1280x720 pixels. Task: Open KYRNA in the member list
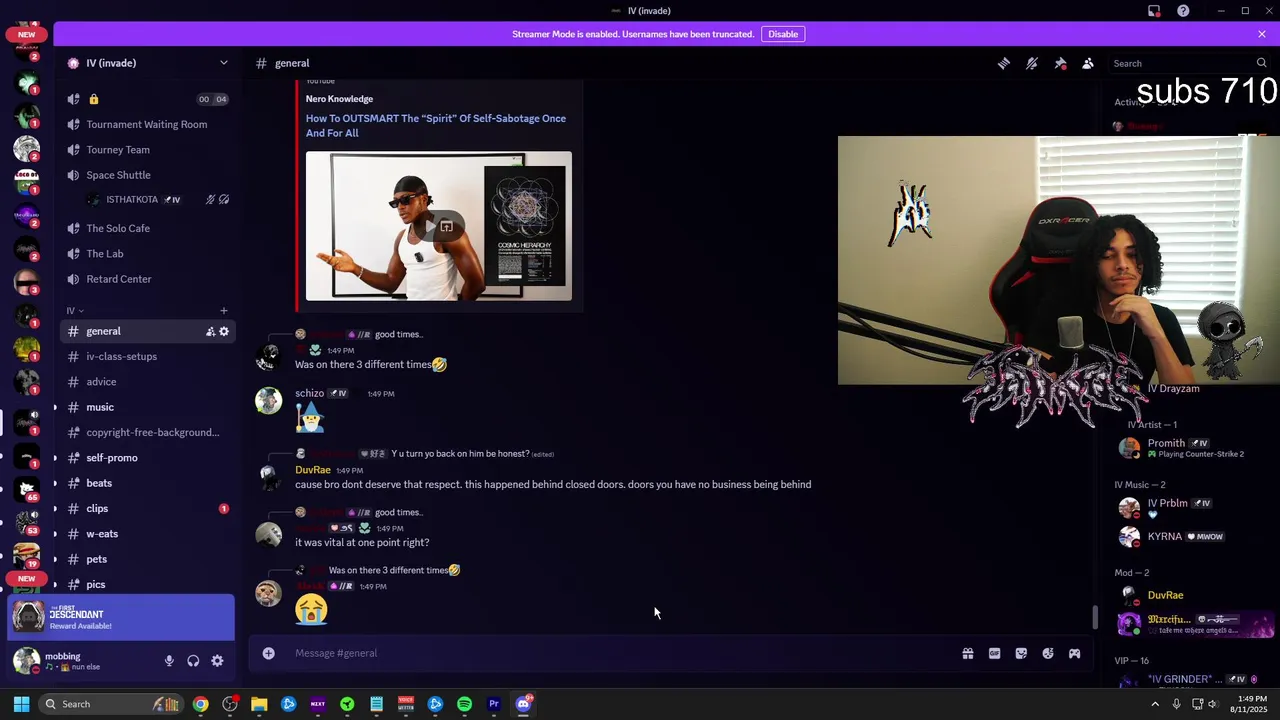pyautogui.click(x=1190, y=537)
